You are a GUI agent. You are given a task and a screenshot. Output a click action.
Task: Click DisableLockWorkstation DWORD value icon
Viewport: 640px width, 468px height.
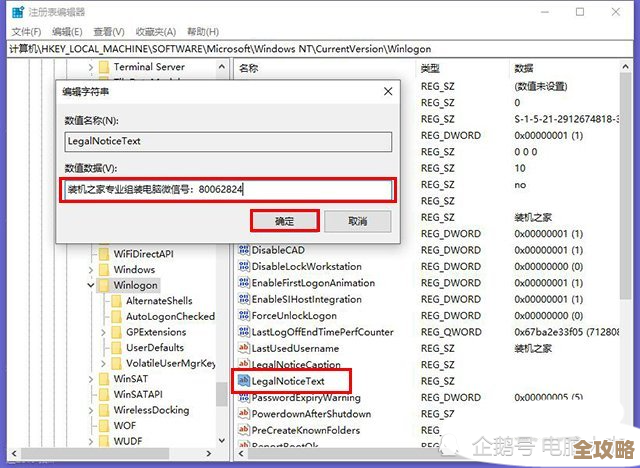click(244, 266)
